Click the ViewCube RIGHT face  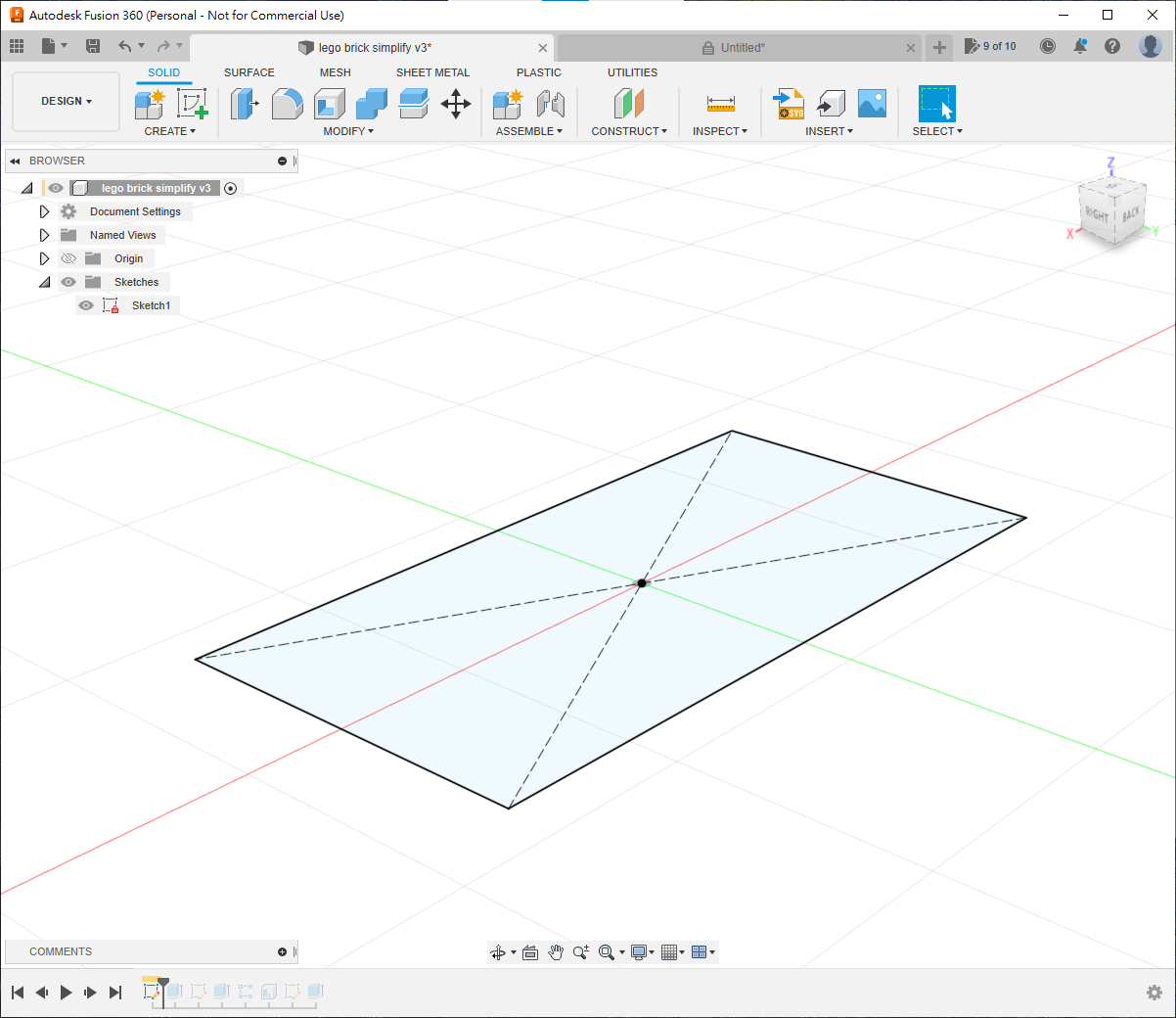click(x=1097, y=214)
